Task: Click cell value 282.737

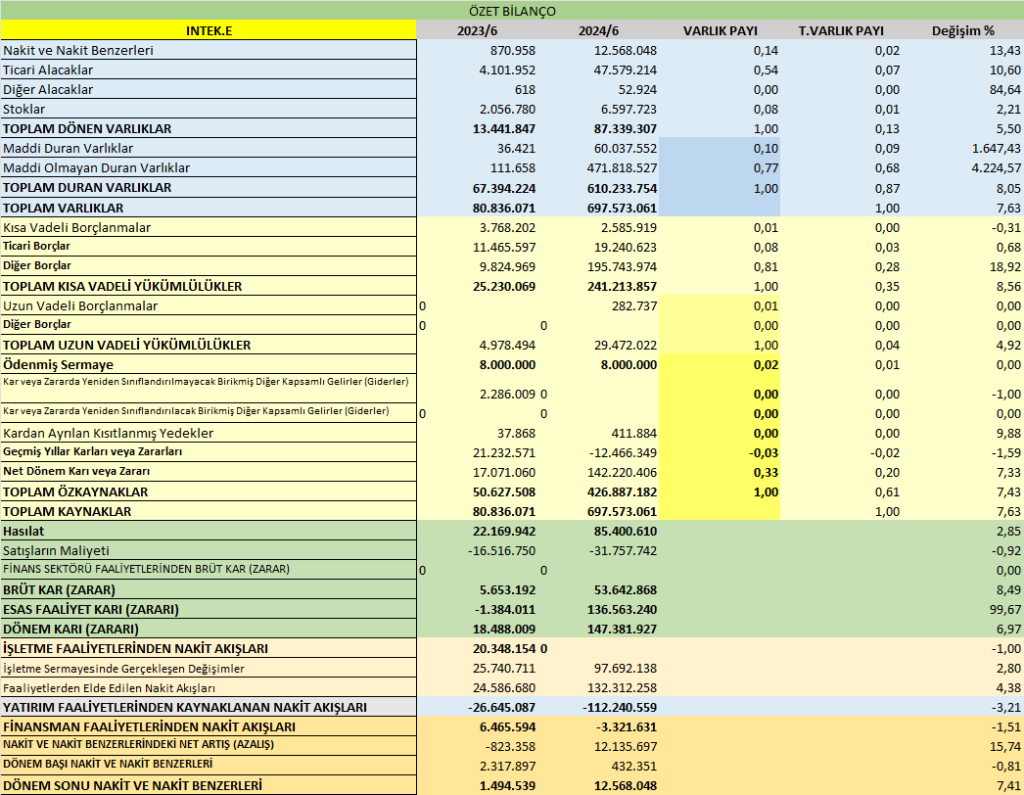Action: [634, 306]
